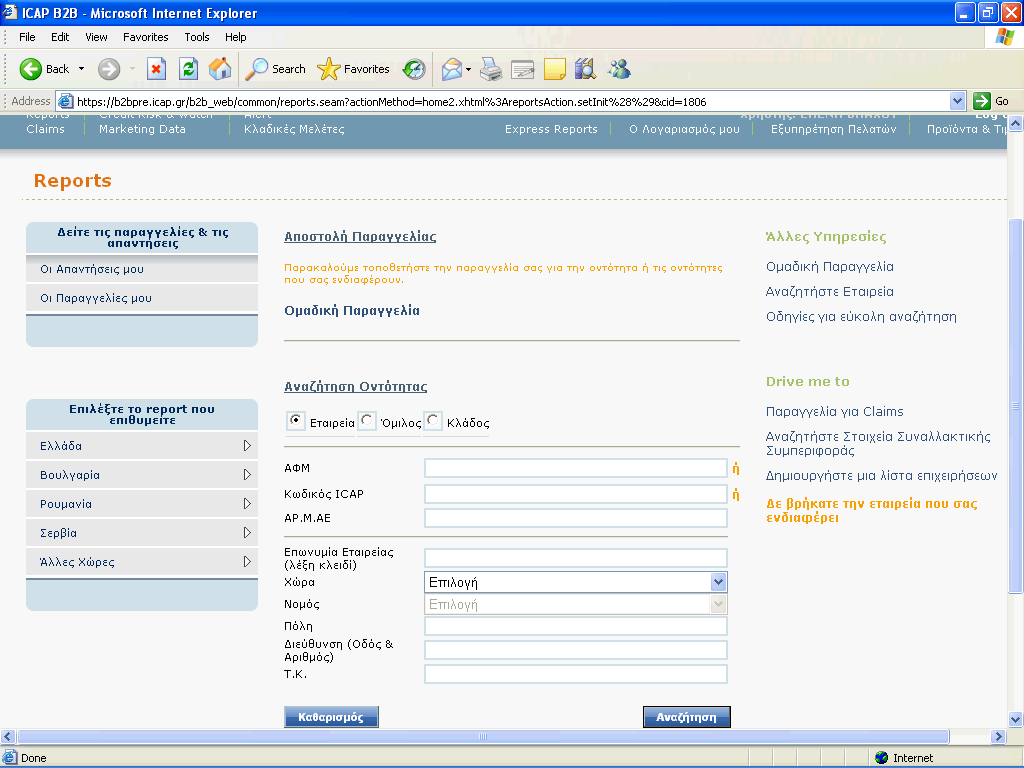Open the Search toolbar button
The height and width of the screenshot is (768, 1024).
[275, 69]
